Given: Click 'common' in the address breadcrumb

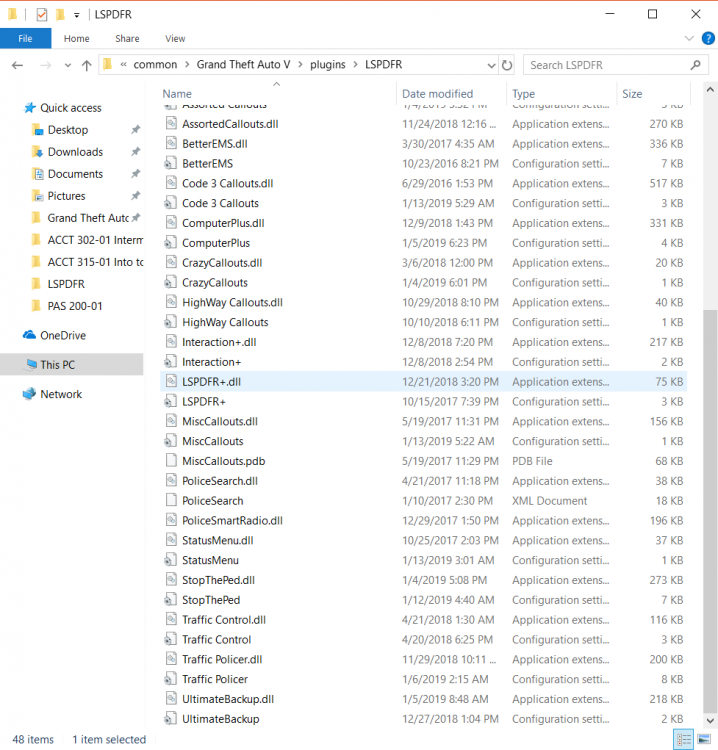Looking at the screenshot, I should click(x=155, y=65).
